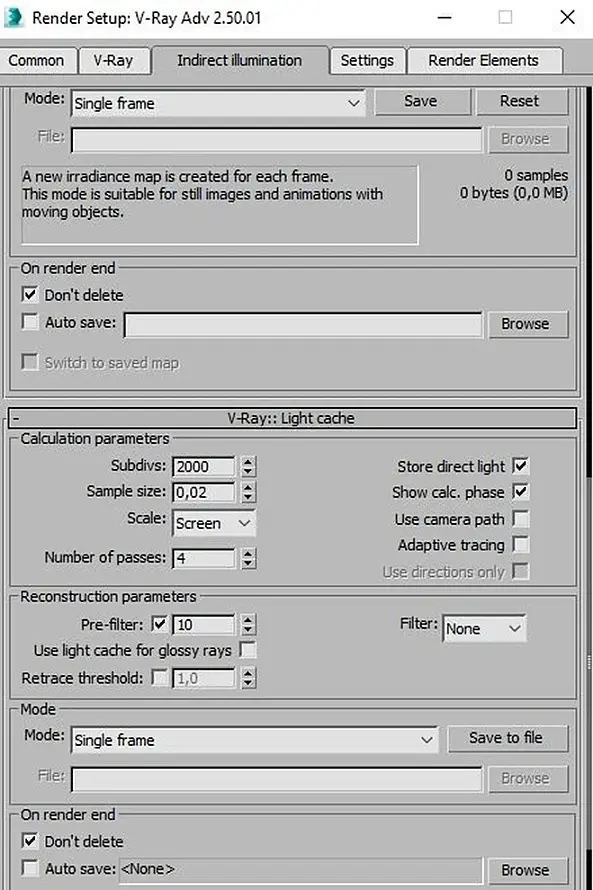This screenshot has height=890, width=593.
Task: Click the Pre-filter value spinner arrows
Action: pyautogui.click(x=248, y=625)
